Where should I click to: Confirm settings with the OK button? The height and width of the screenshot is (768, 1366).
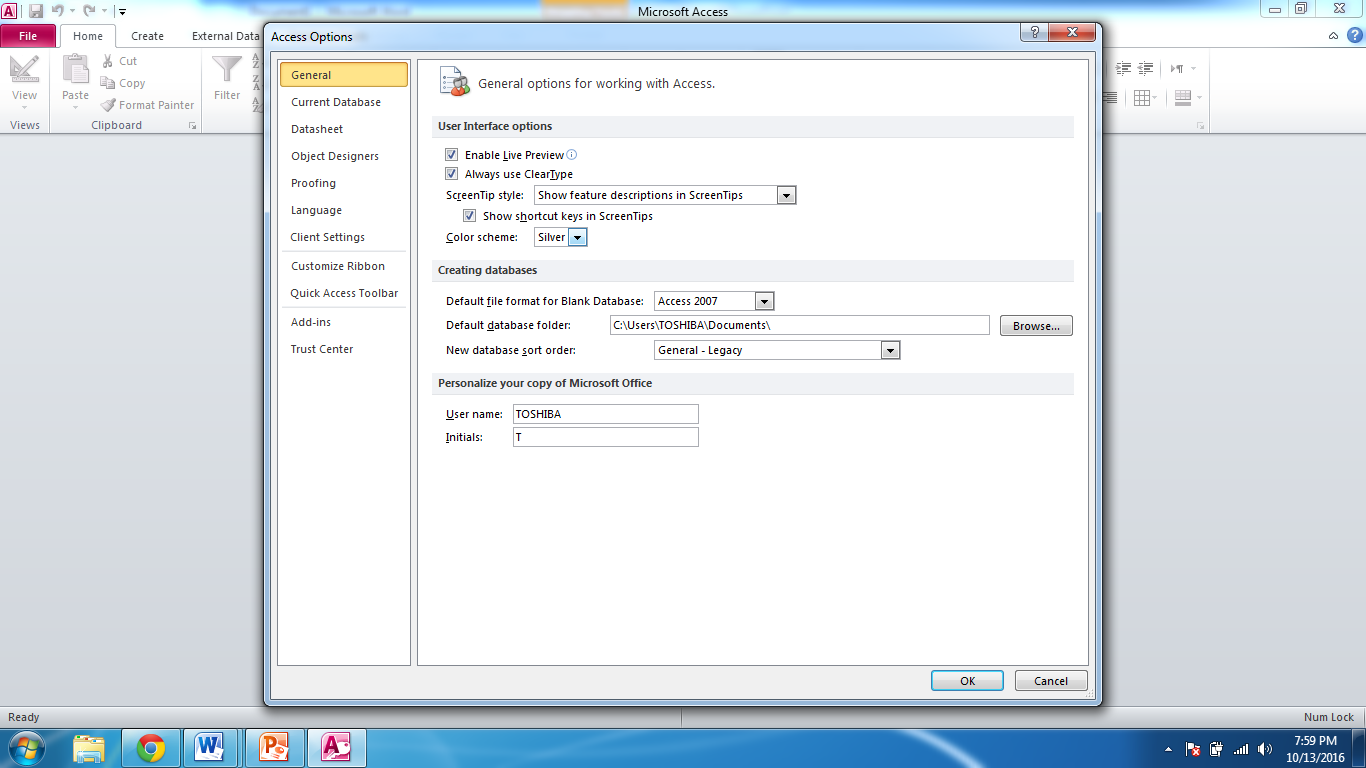pos(966,680)
